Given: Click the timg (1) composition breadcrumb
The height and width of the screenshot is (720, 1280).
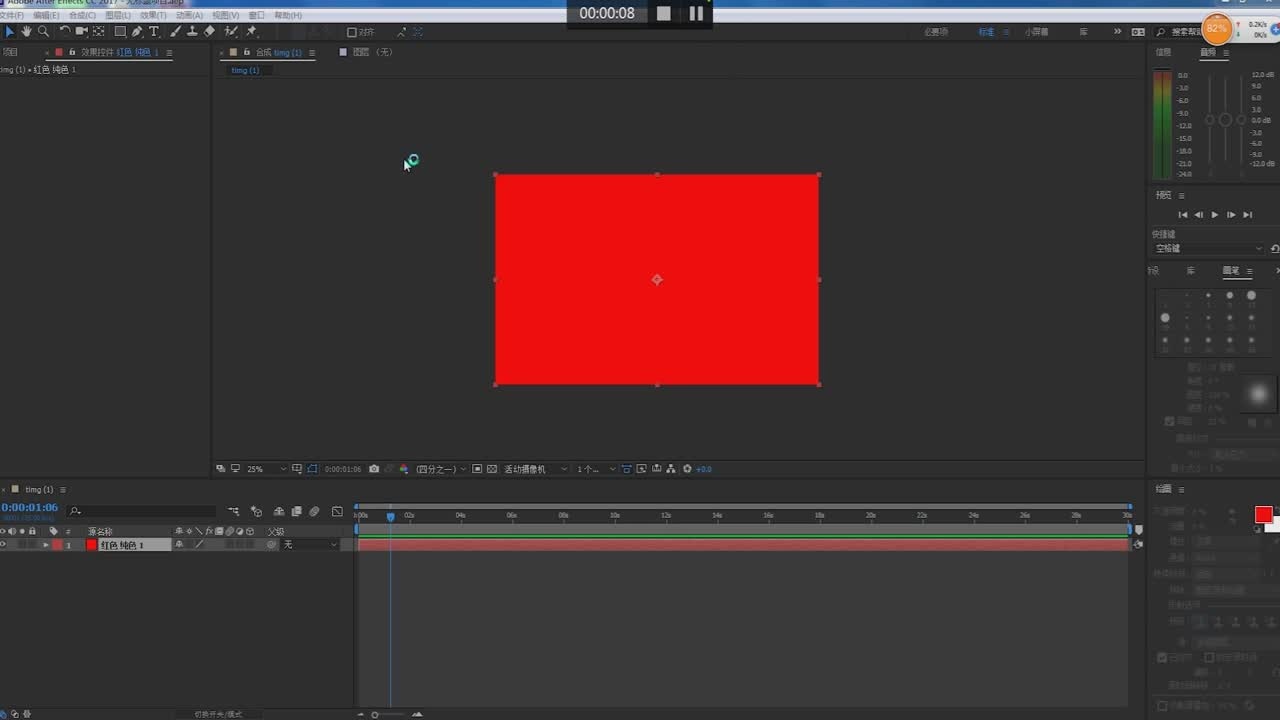Looking at the screenshot, I should [245, 70].
